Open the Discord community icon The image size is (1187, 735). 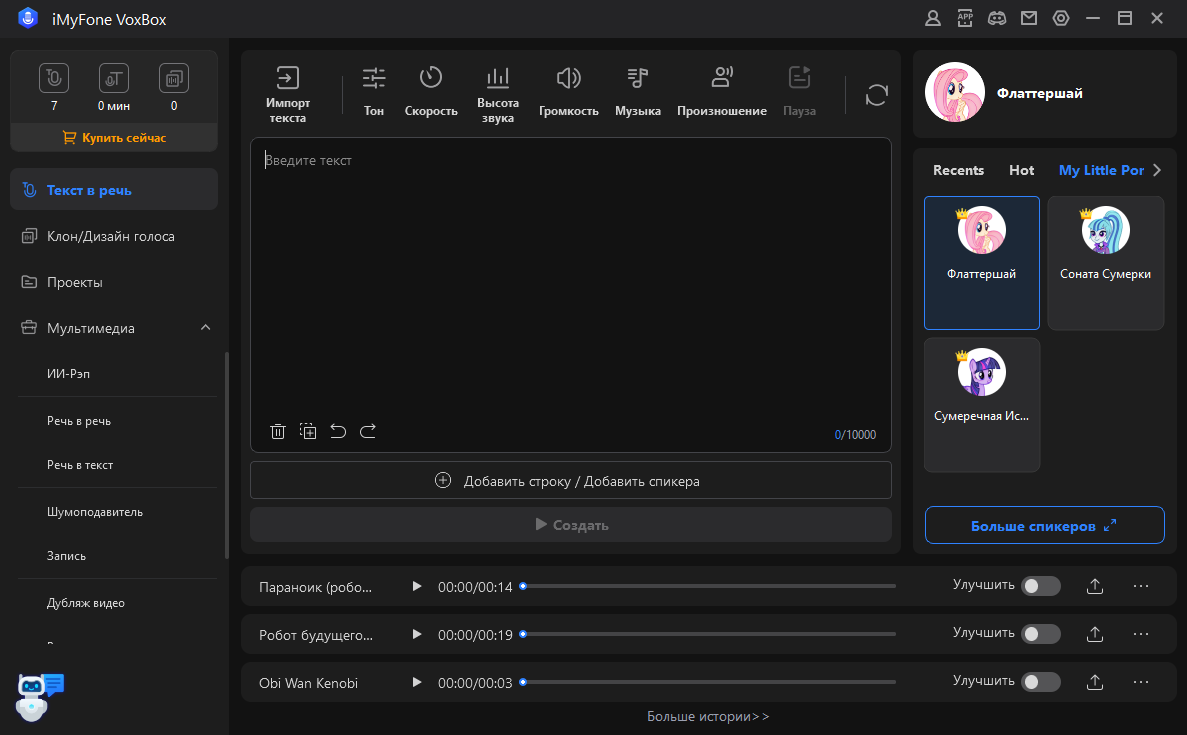pos(997,19)
